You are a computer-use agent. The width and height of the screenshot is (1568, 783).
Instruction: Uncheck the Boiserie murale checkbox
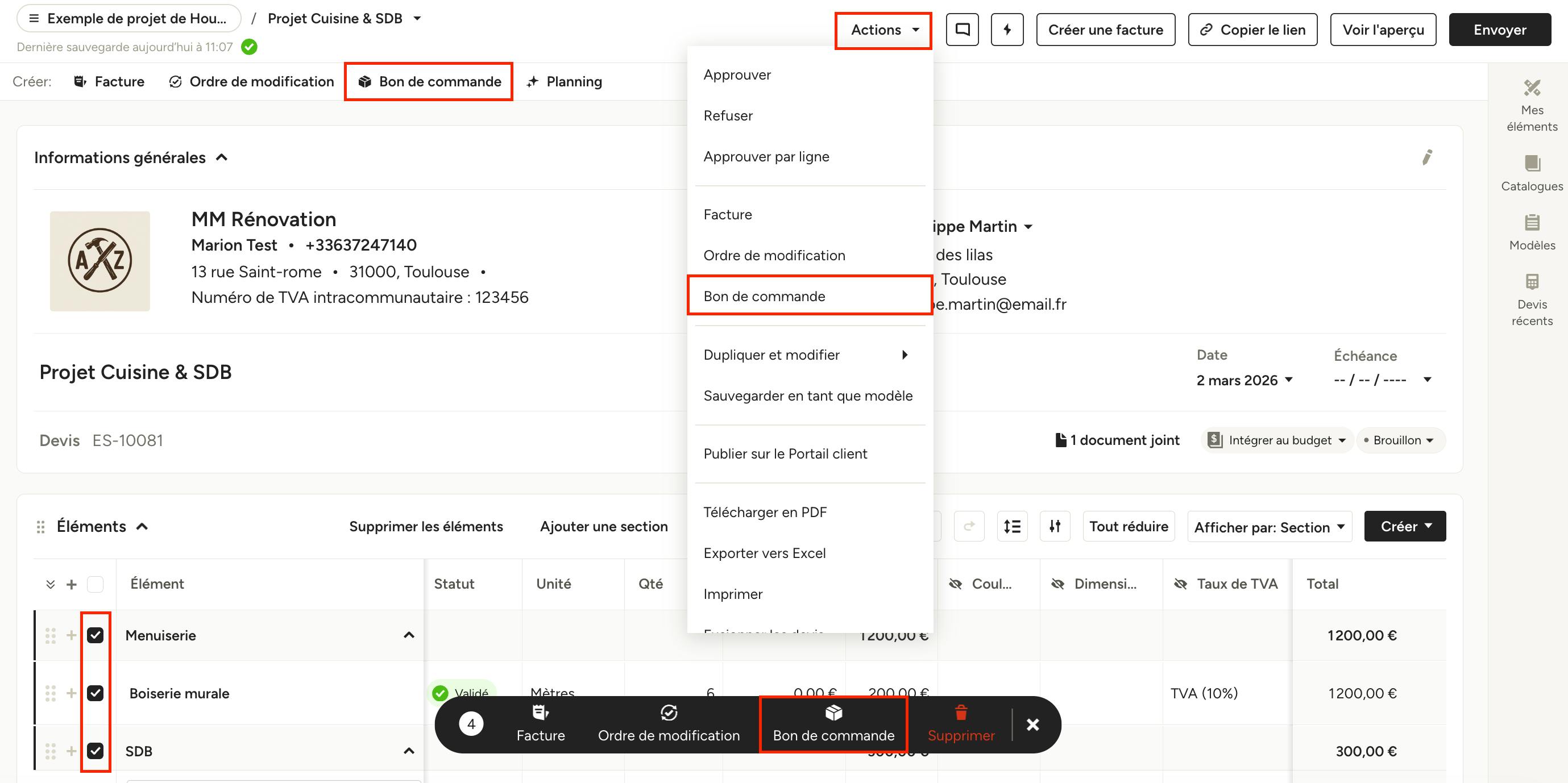pos(95,693)
